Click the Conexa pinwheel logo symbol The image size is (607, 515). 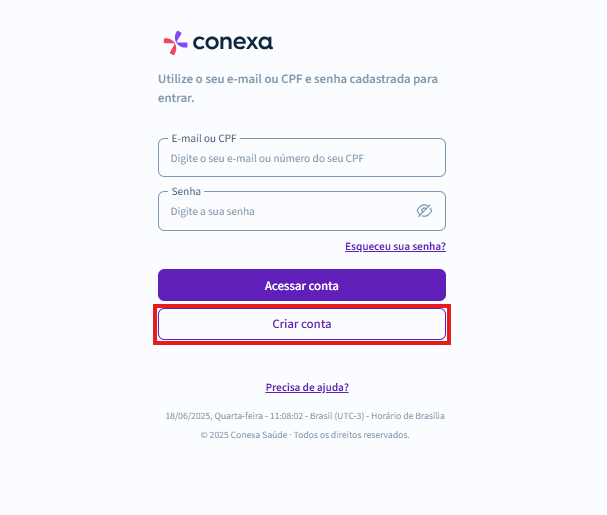click(x=175, y=43)
